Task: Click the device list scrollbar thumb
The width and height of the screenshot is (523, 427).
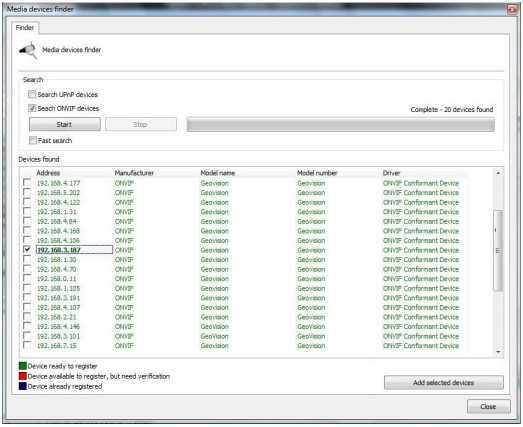Action: point(498,250)
